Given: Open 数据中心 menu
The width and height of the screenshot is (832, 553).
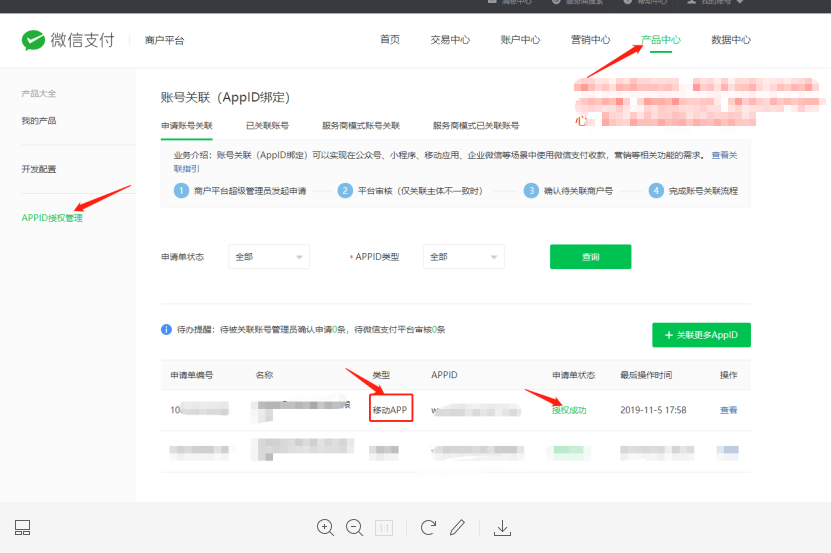Looking at the screenshot, I should [731, 40].
